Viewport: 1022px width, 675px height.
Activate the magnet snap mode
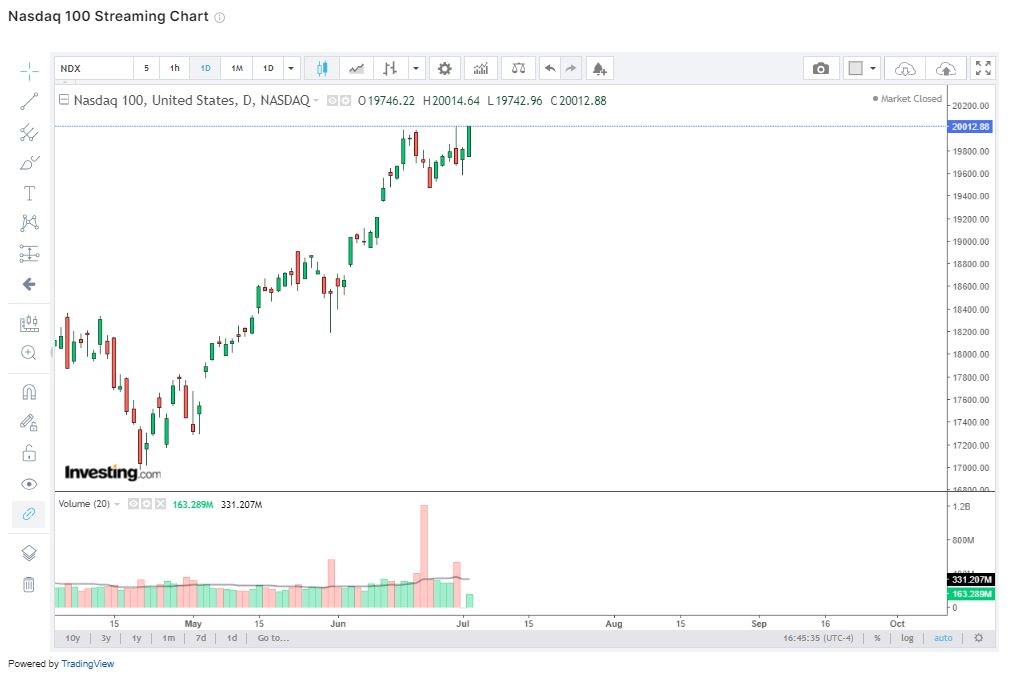[29, 392]
